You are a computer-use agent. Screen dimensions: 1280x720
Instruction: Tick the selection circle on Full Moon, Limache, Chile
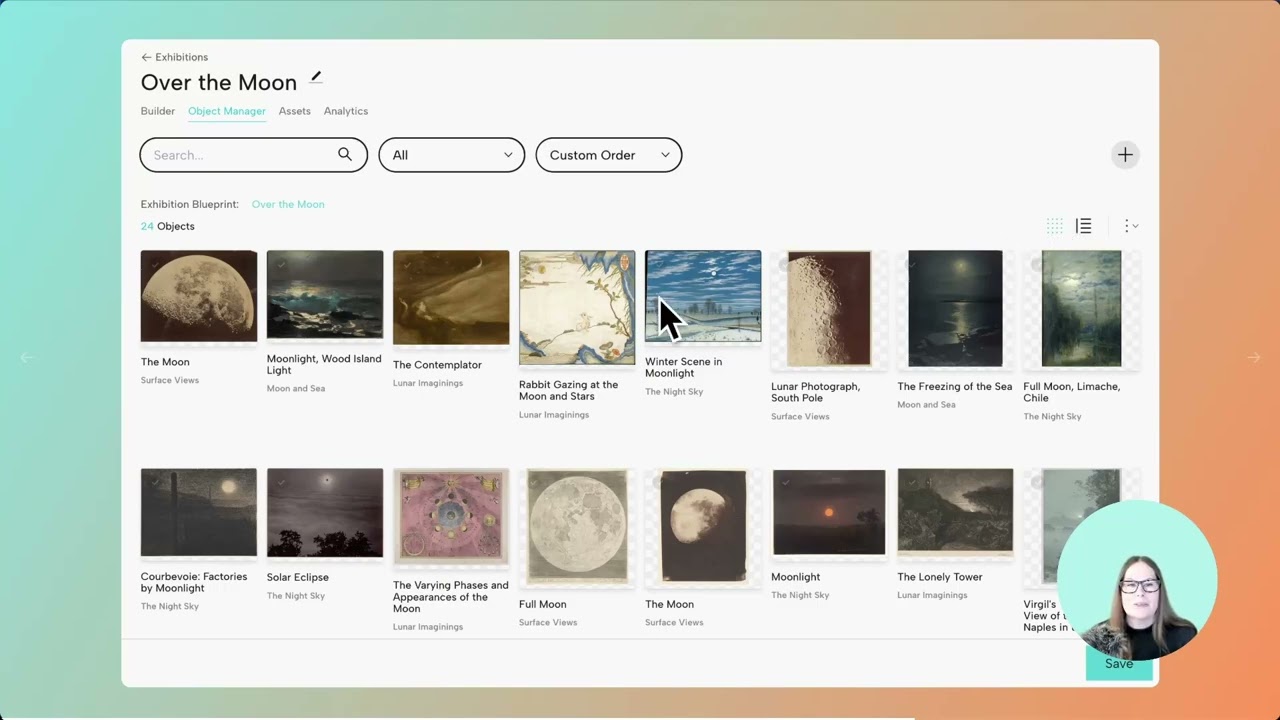pyautogui.click(x=1036, y=265)
